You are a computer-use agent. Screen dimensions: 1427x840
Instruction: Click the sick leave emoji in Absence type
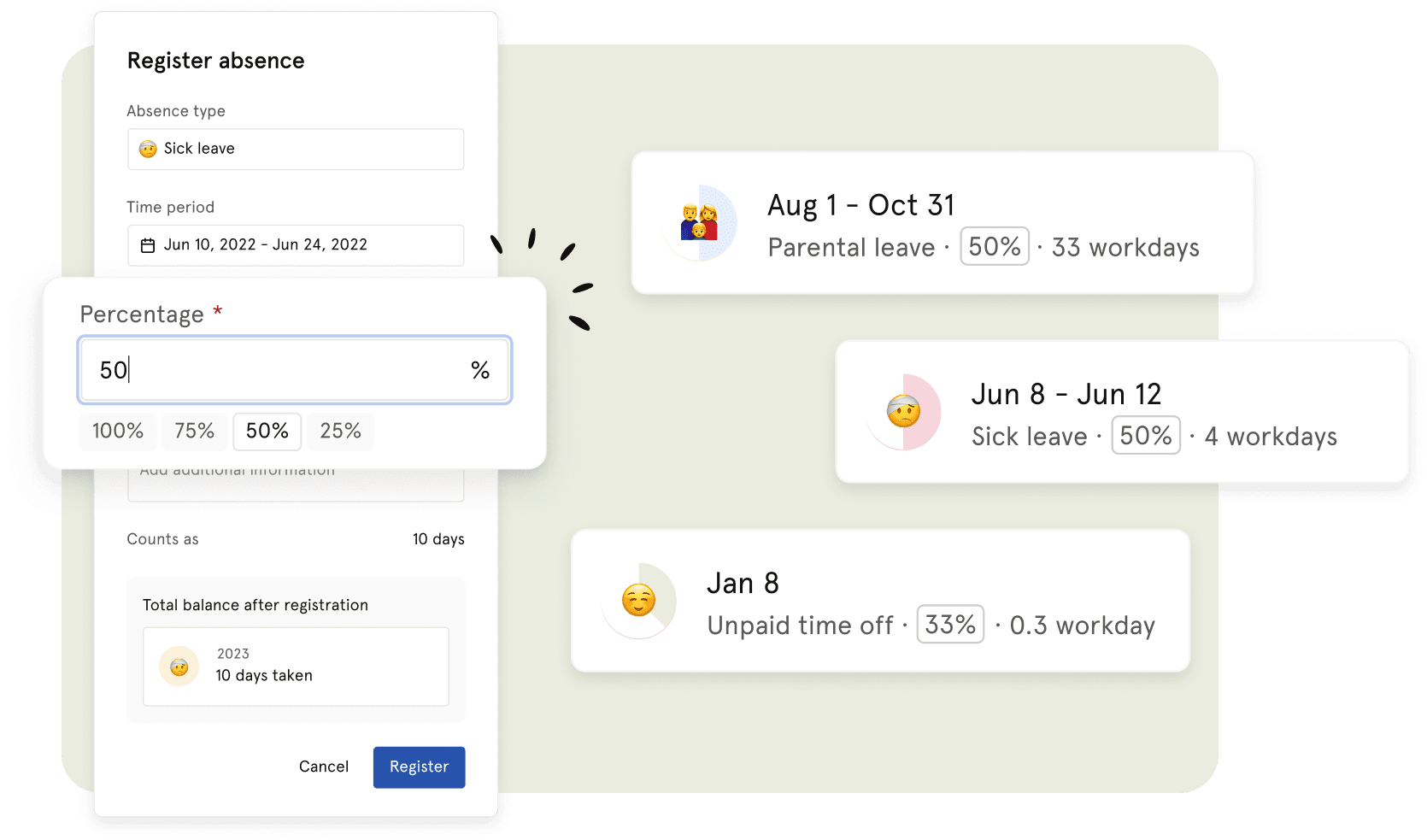click(148, 149)
